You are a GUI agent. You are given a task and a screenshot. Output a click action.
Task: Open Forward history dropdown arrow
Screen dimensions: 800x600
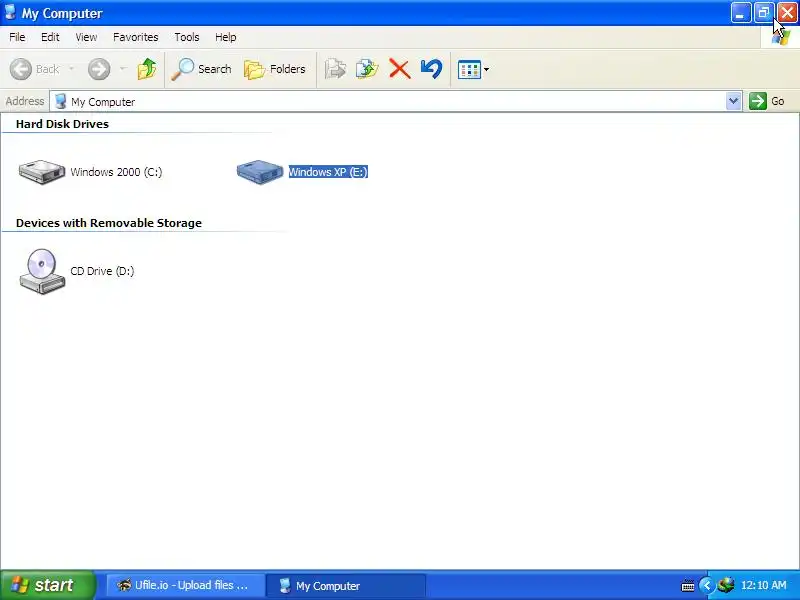[x=122, y=69]
